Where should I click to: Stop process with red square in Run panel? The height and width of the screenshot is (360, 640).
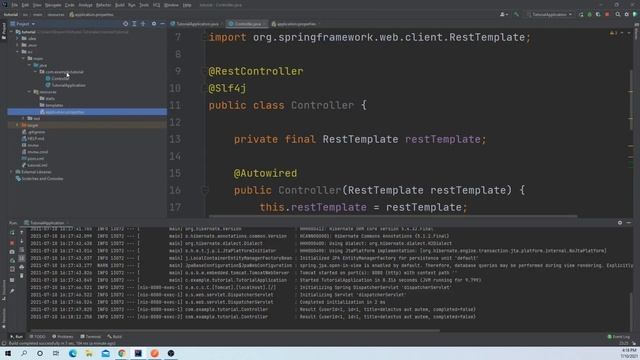pyautogui.click(x=12, y=242)
